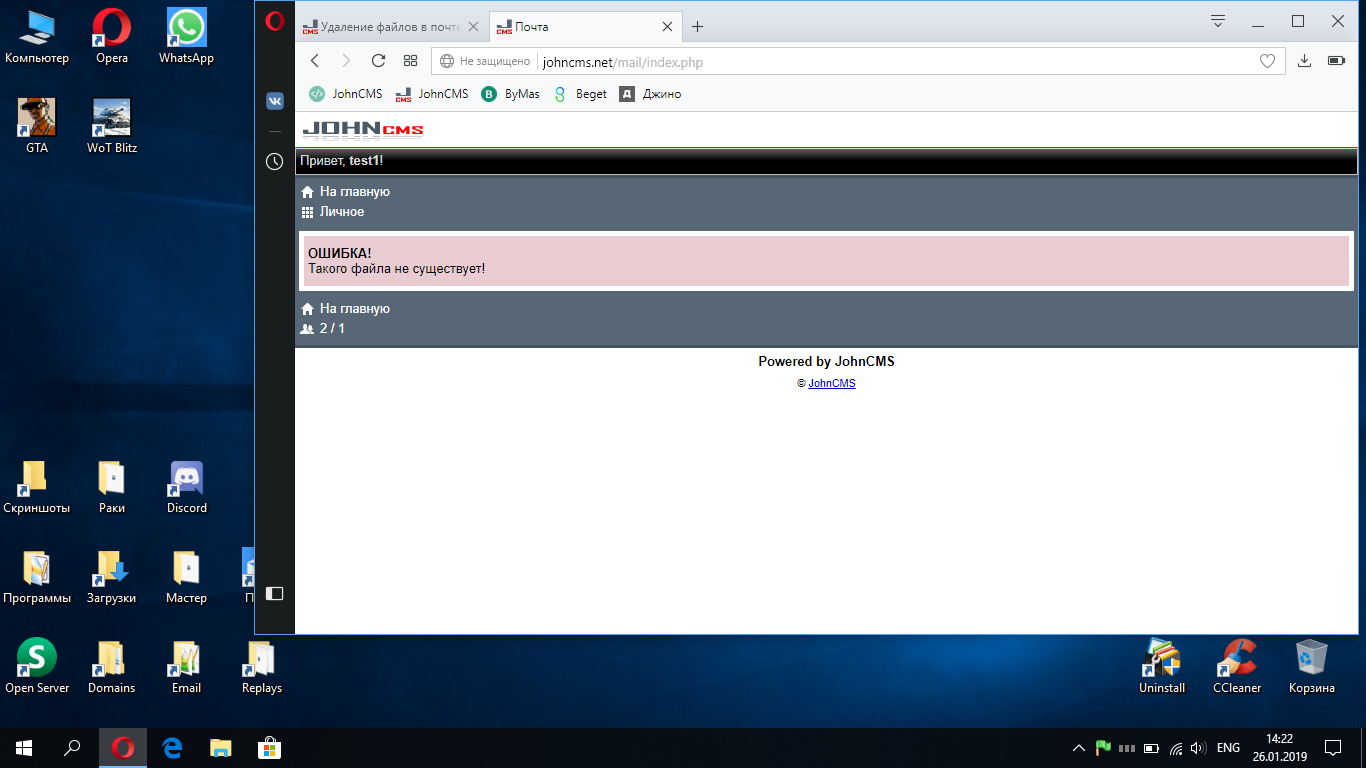Click "На главную" above the error message

[x=355, y=192]
